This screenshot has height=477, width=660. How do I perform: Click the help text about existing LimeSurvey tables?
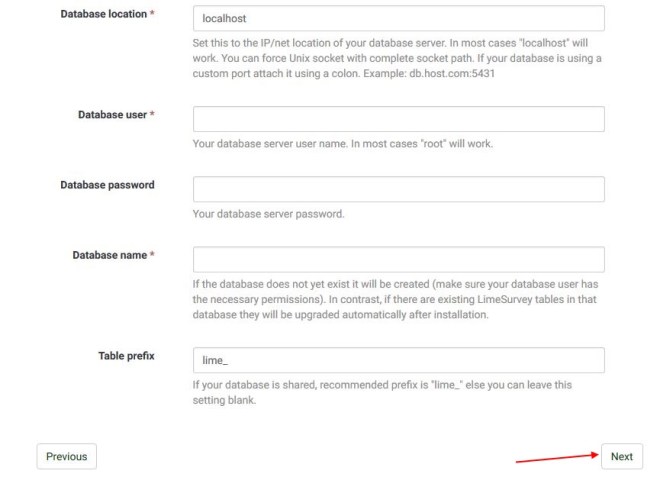coord(396,300)
